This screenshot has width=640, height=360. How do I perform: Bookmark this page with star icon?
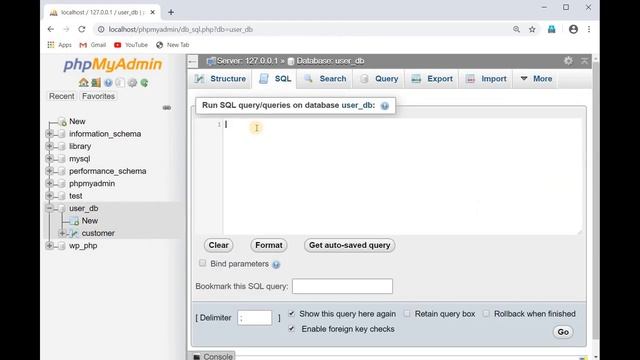coord(532,29)
